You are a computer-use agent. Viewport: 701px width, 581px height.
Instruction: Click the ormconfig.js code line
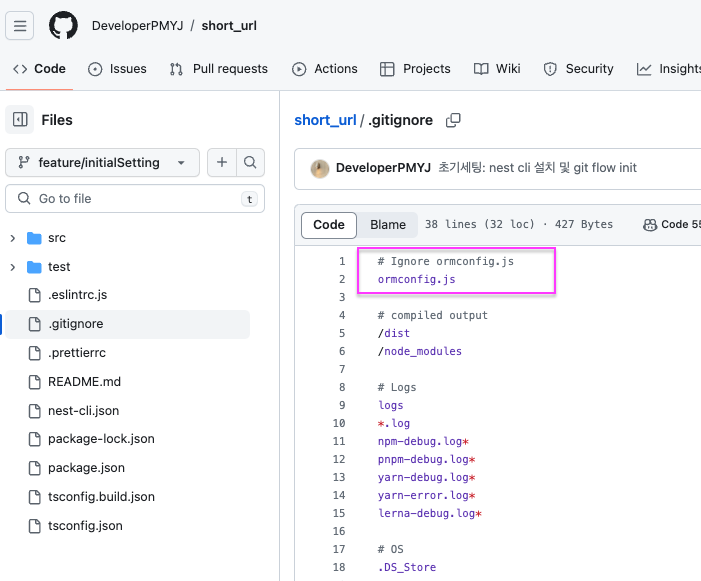[417, 280]
